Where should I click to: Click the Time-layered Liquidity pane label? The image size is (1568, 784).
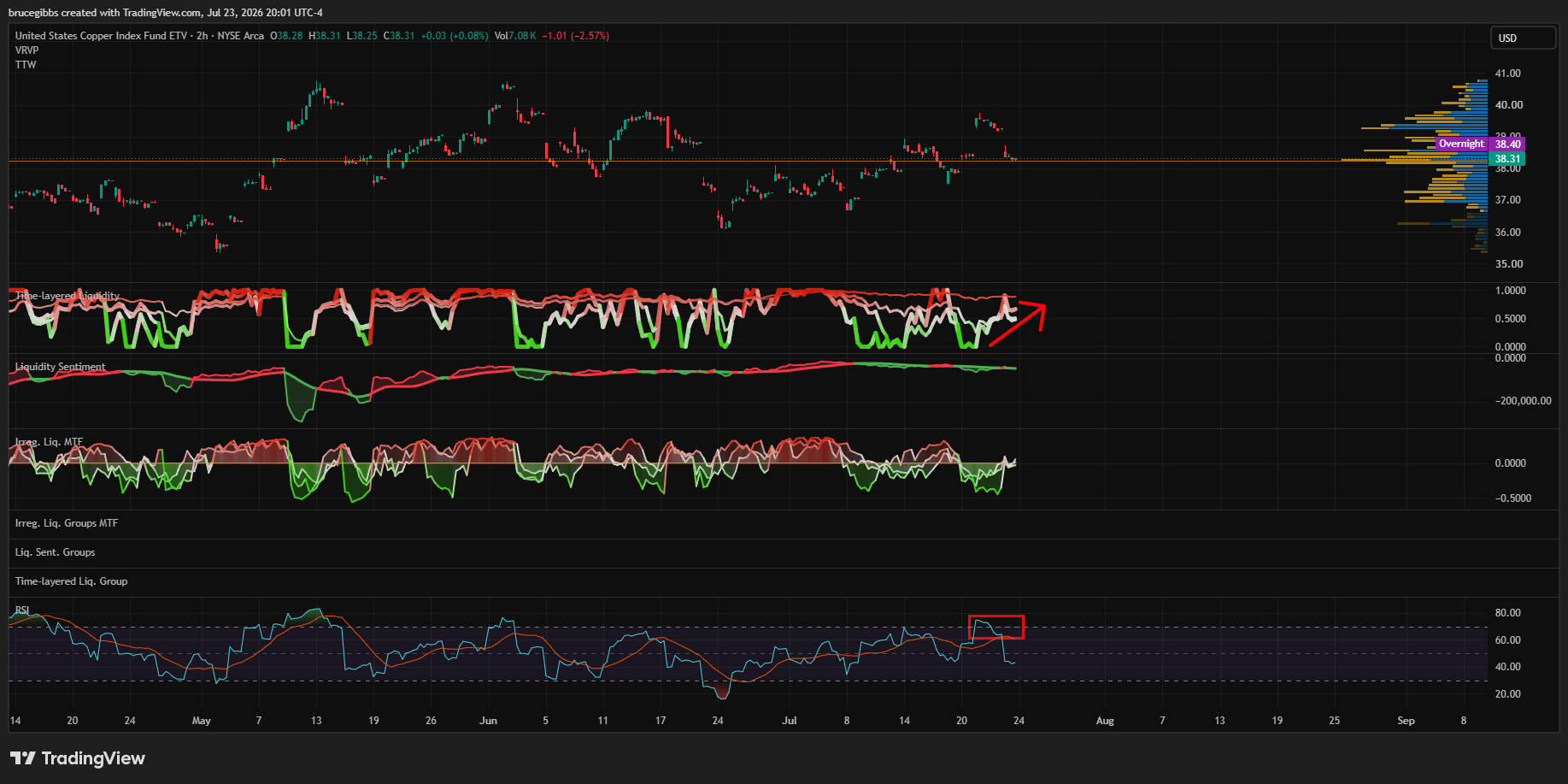[68, 296]
